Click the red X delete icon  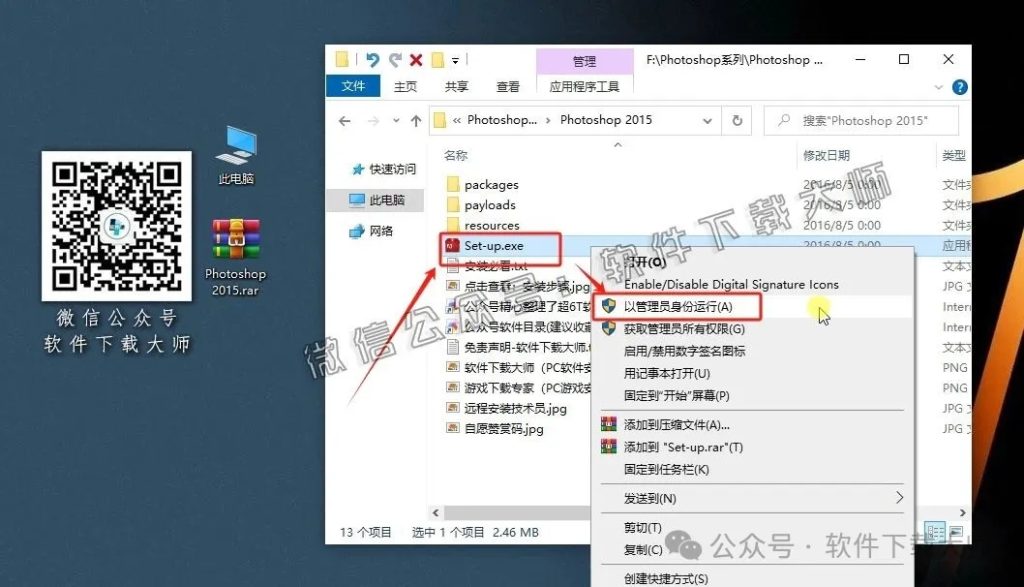pyautogui.click(x=416, y=59)
